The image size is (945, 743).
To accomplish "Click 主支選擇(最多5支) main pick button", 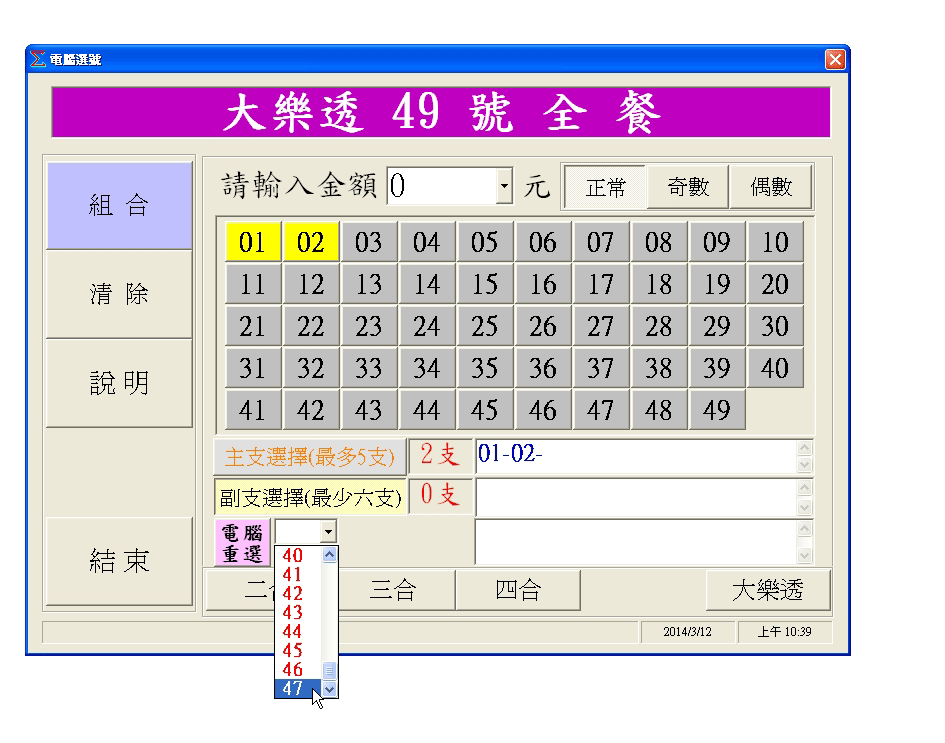I will [310, 457].
